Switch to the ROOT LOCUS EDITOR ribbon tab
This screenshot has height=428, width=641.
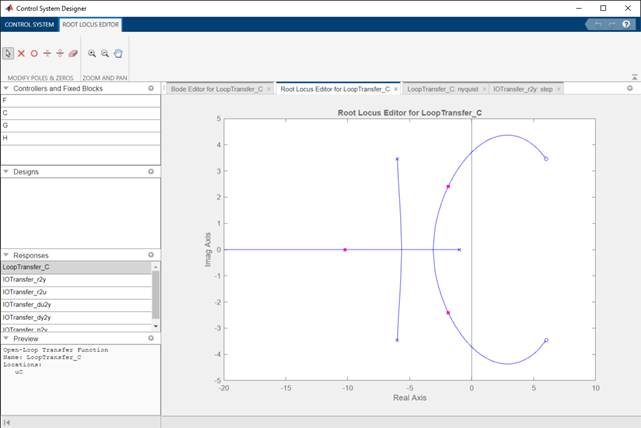pyautogui.click(x=90, y=25)
